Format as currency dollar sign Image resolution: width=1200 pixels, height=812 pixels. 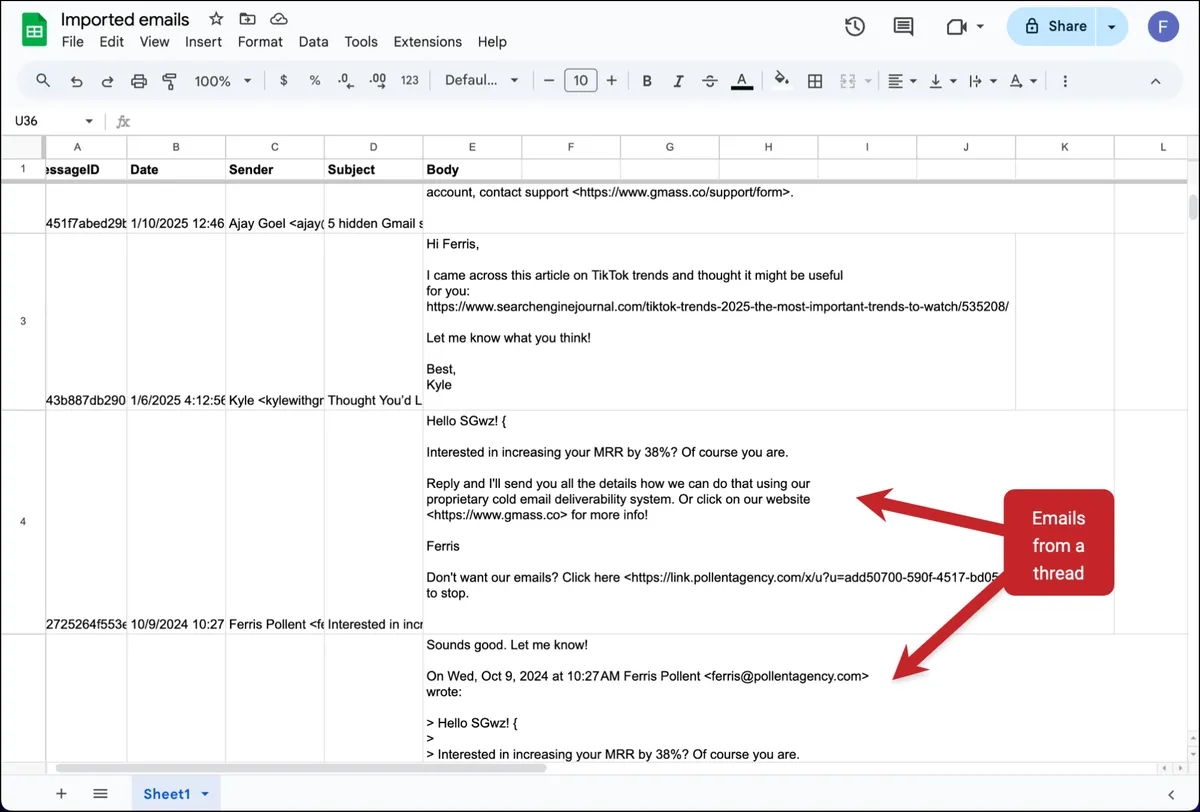click(284, 81)
